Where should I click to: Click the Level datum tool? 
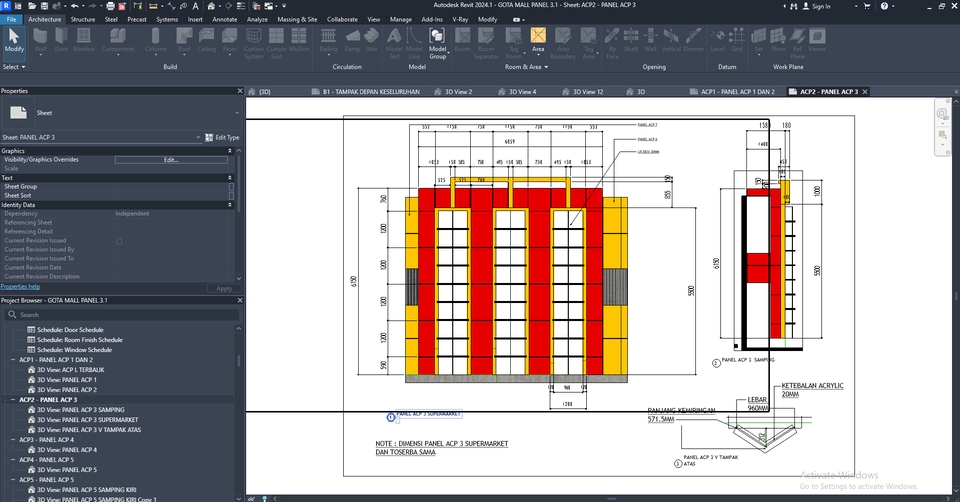718,40
